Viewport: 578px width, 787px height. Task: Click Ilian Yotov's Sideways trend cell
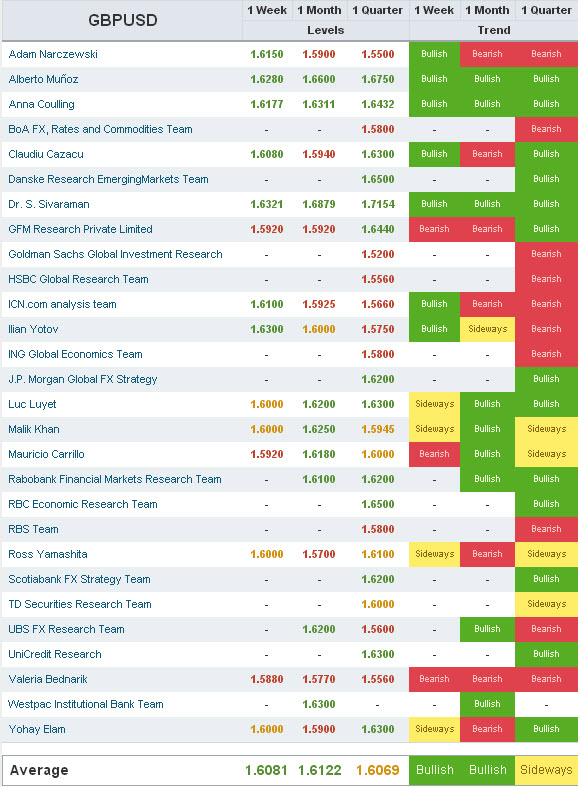tap(488, 330)
